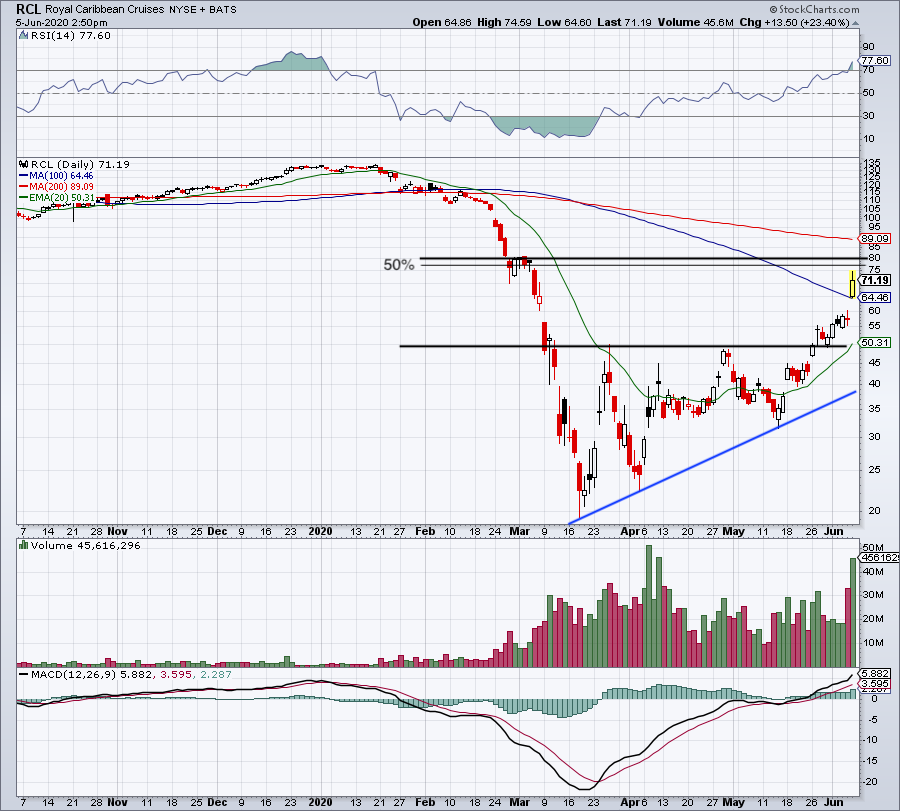Screen dimensions: 900x811
Task: Select the red MA(200) legend swatch
Action: pyautogui.click(x=23, y=187)
